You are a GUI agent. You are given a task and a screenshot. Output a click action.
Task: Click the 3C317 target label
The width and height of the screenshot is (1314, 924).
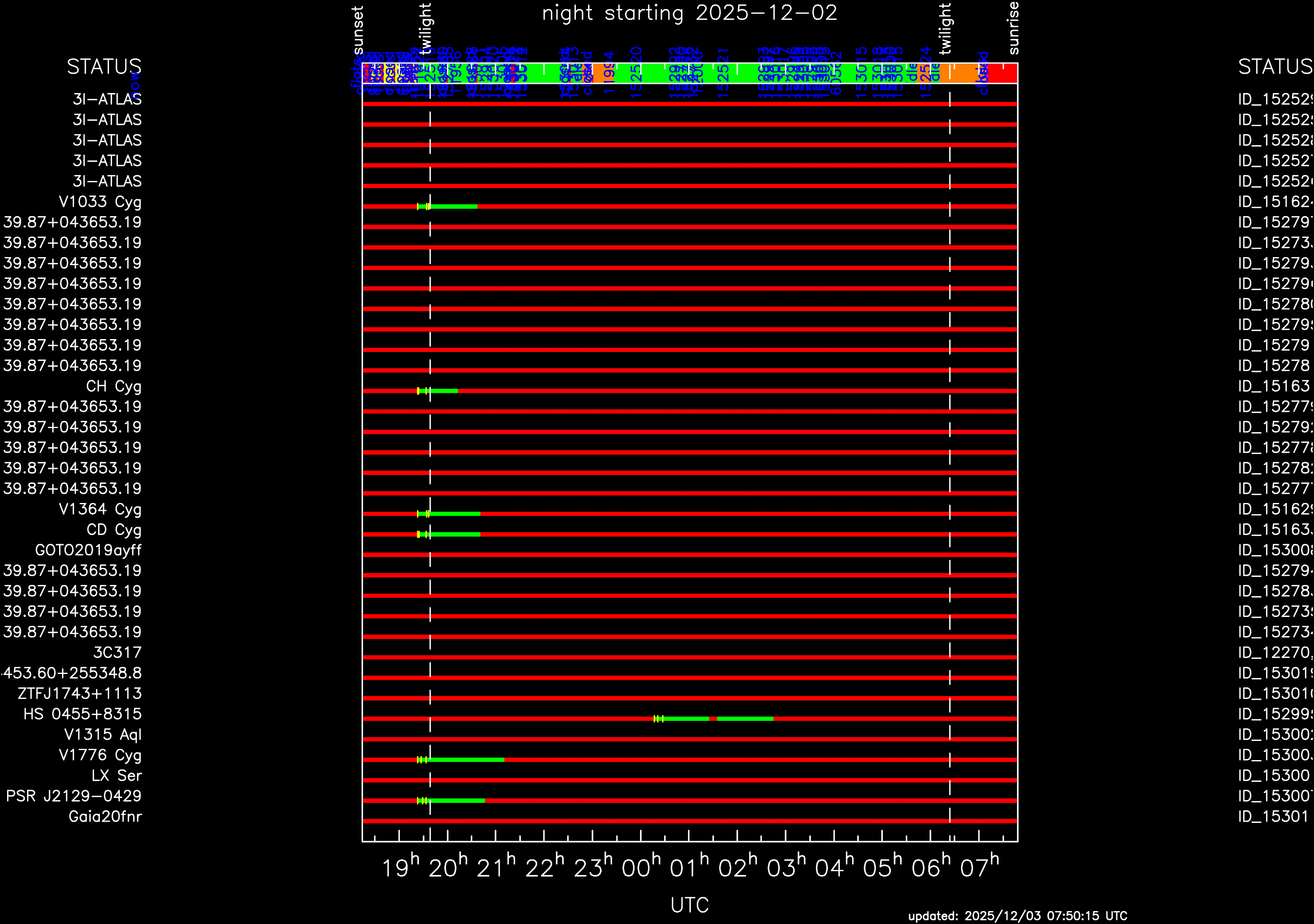(x=117, y=653)
